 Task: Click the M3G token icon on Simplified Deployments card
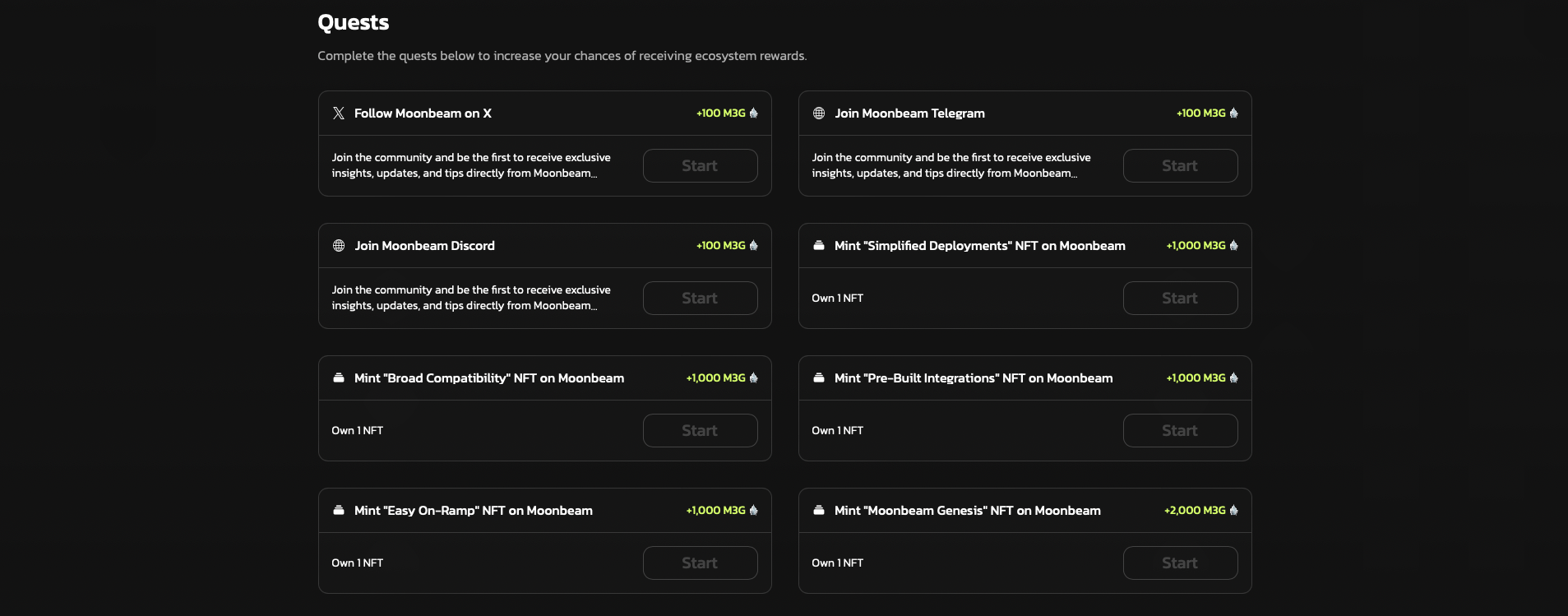(x=1234, y=245)
